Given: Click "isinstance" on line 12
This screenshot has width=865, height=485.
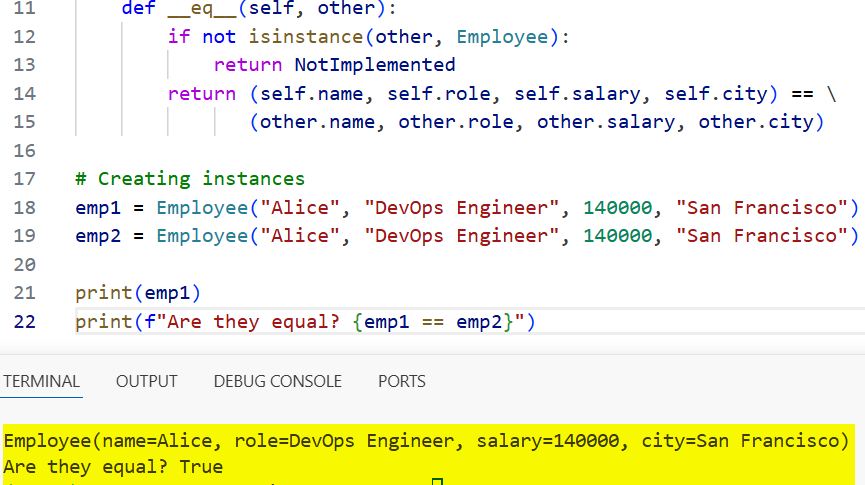Looking at the screenshot, I should pos(306,37).
